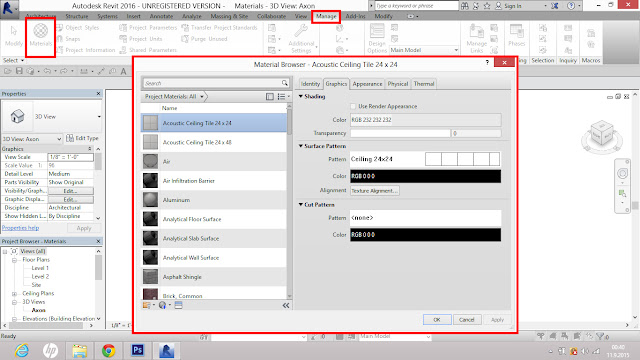The image size is (640, 360).
Task: Collapse the Cut Pattern section
Action: pos(301,204)
